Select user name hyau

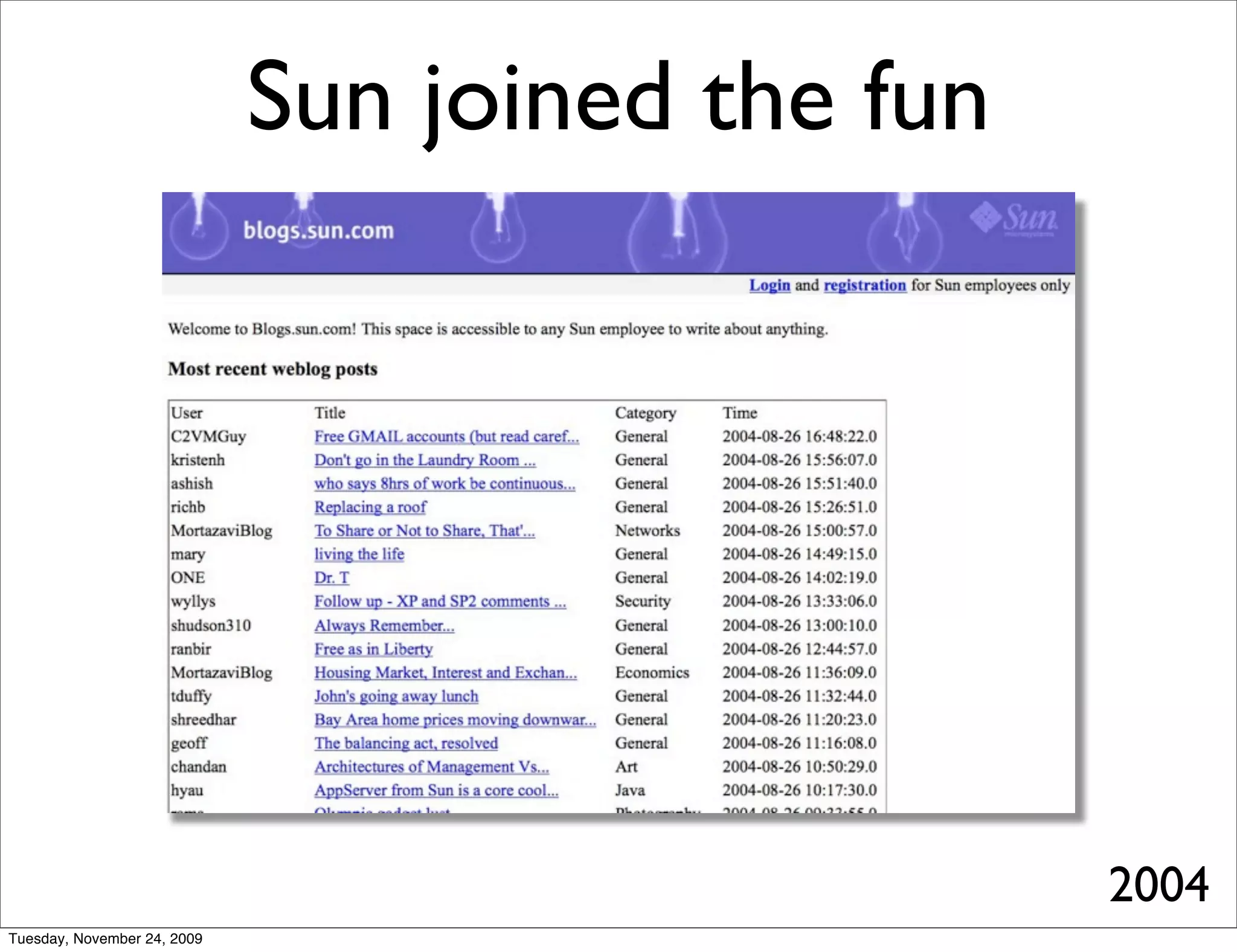click(x=187, y=791)
